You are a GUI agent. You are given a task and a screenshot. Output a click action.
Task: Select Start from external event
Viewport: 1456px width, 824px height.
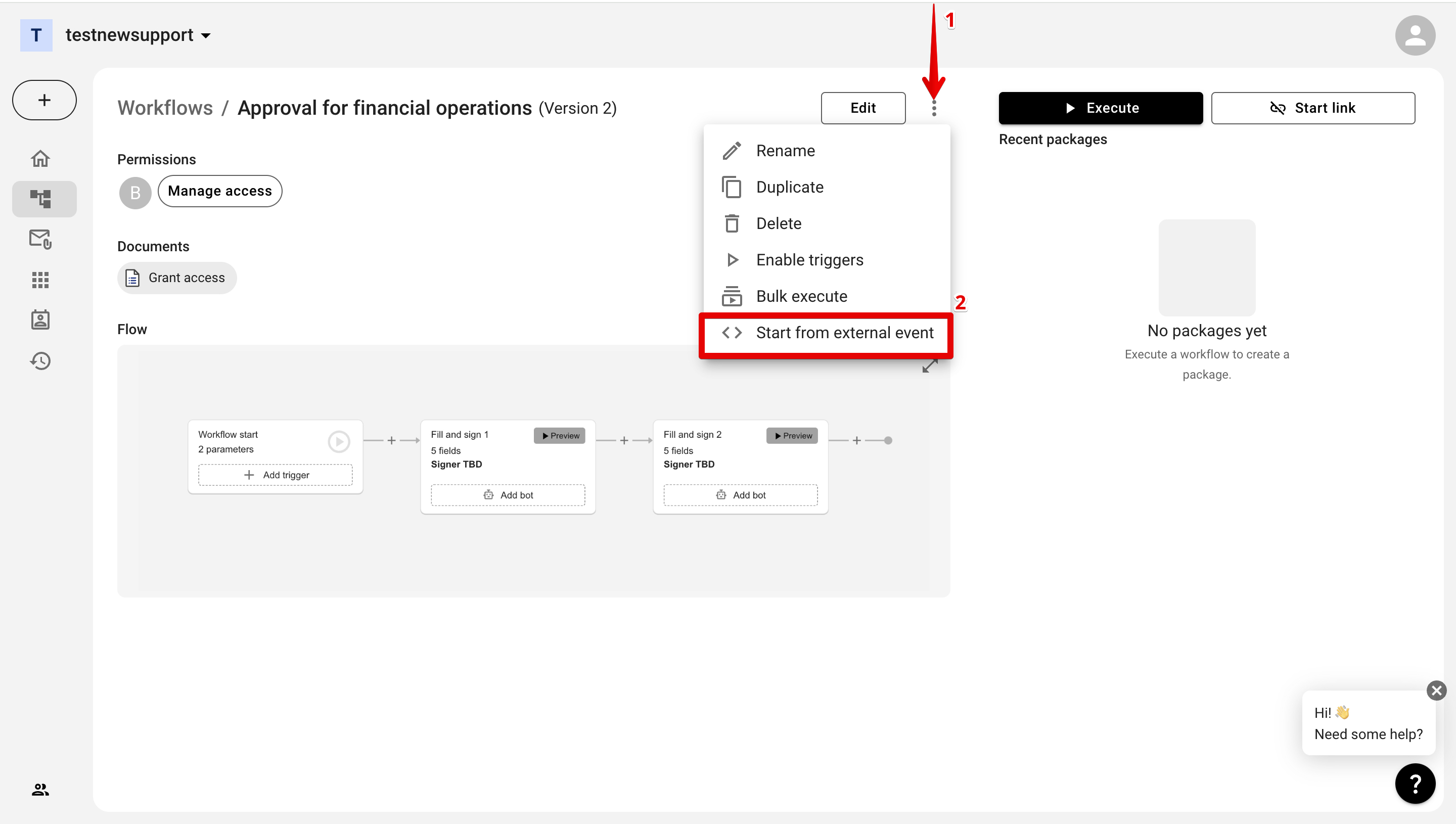(x=826, y=333)
